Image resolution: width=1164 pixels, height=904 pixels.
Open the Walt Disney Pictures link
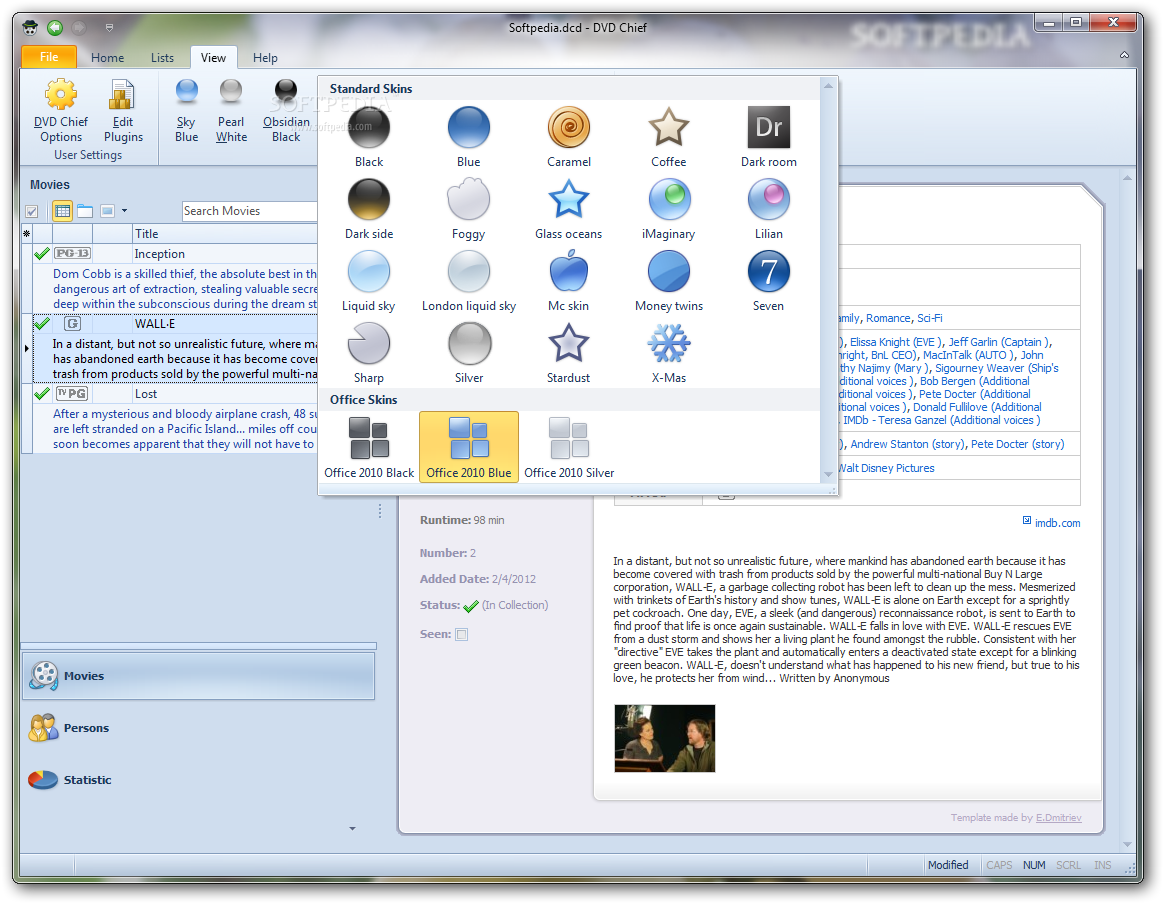tap(886, 468)
